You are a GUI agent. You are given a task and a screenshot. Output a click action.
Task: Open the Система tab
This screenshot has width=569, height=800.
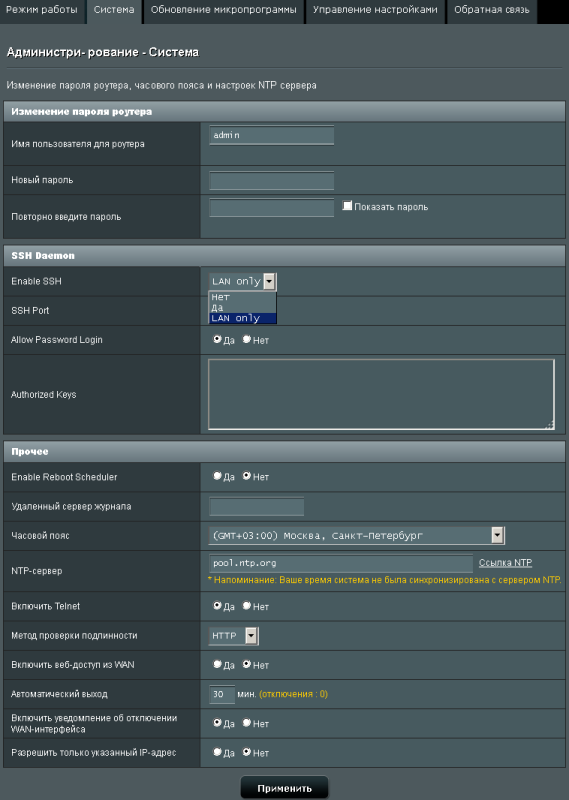[x=114, y=10]
